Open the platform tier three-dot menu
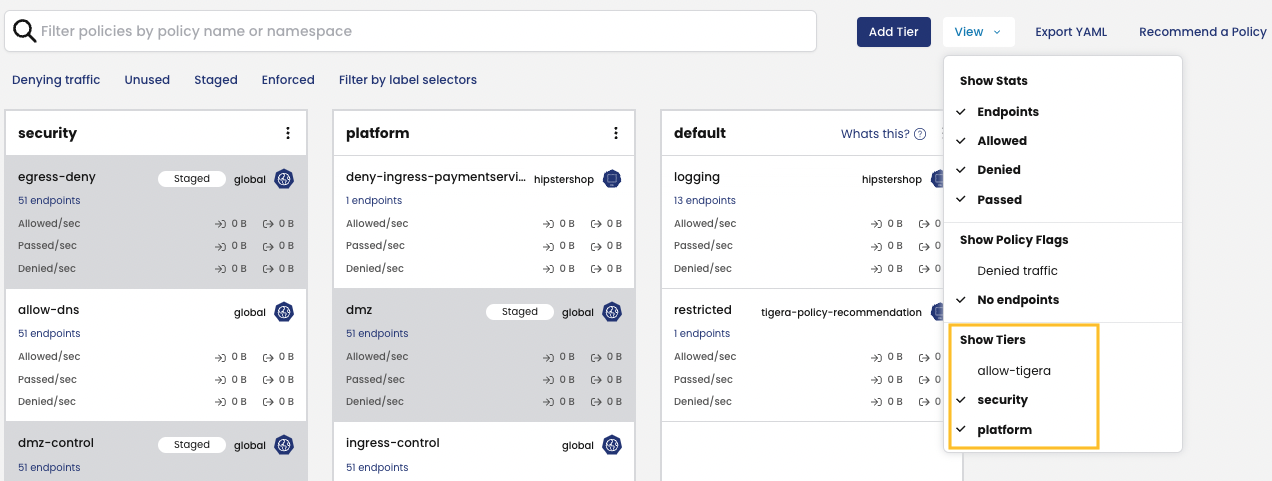Screen dimensions: 1272x481 pos(616,133)
